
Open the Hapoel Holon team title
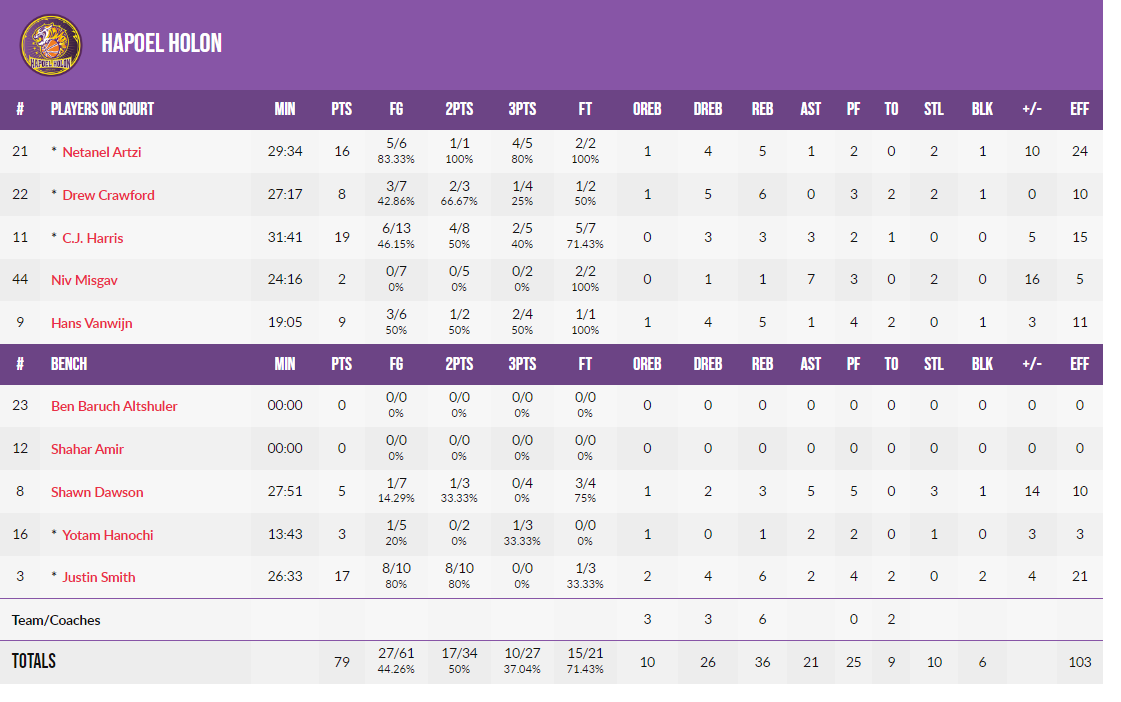[162, 44]
